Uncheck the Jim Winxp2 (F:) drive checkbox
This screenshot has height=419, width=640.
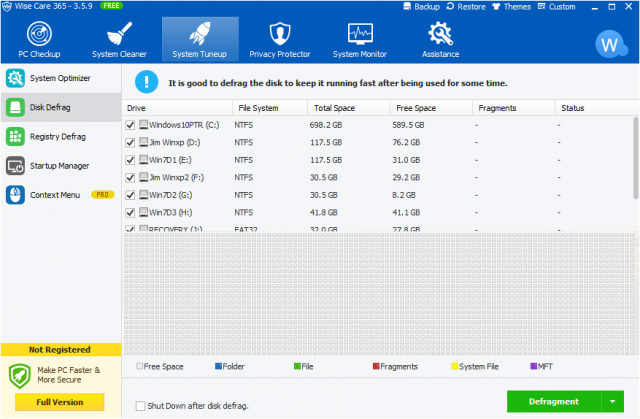pos(130,177)
